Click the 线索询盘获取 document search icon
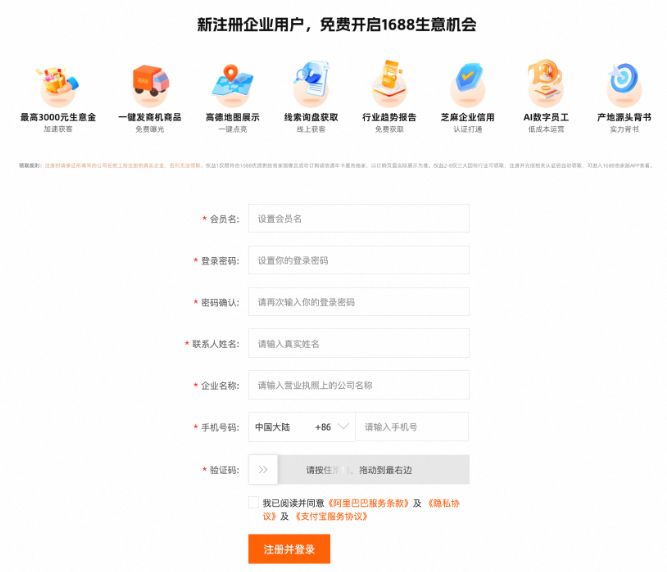The image size is (667, 572). tap(311, 84)
